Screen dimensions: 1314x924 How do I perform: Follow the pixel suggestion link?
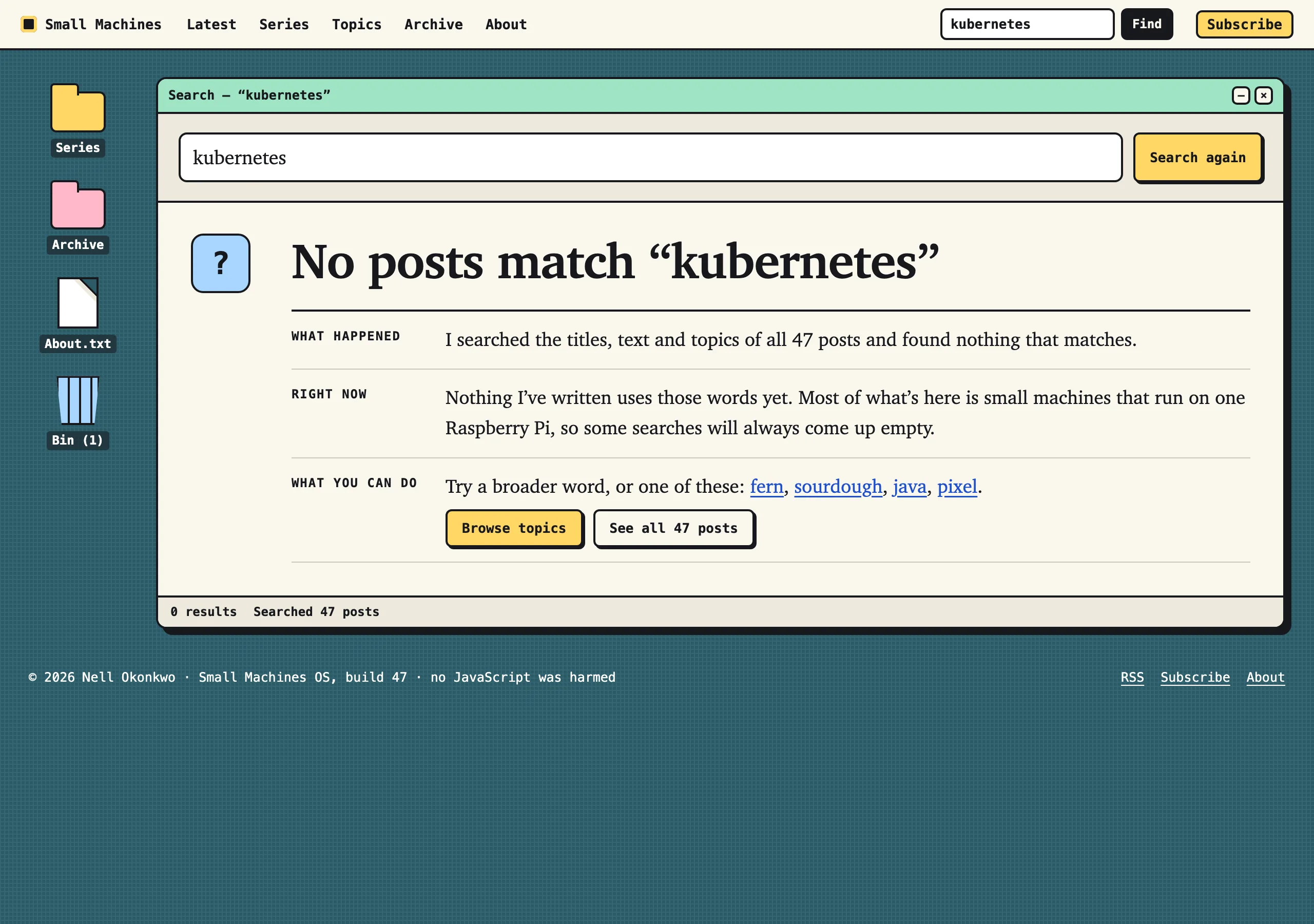957,487
